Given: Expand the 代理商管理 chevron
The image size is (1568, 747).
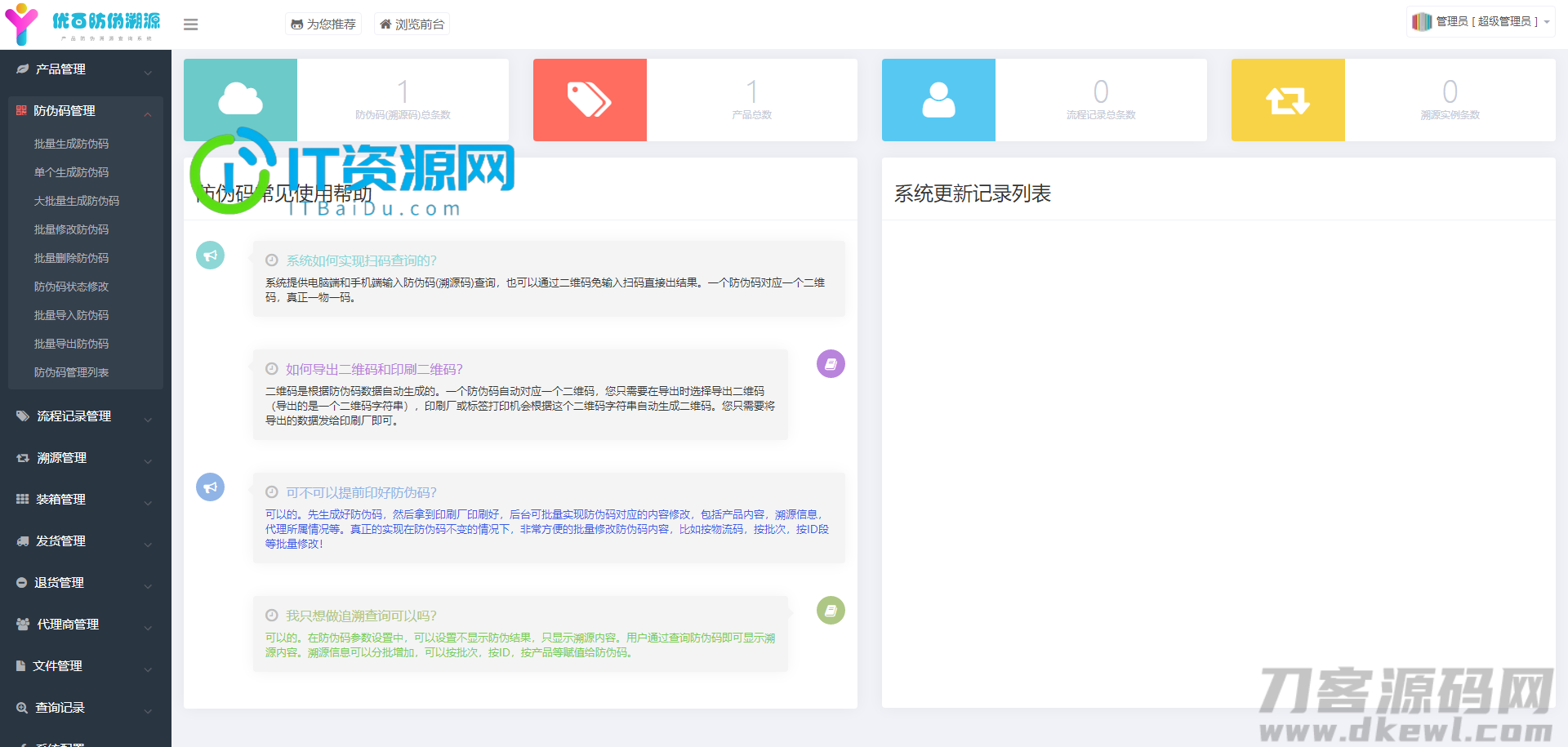Looking at the screenshot, I should (x=148, y=628).
